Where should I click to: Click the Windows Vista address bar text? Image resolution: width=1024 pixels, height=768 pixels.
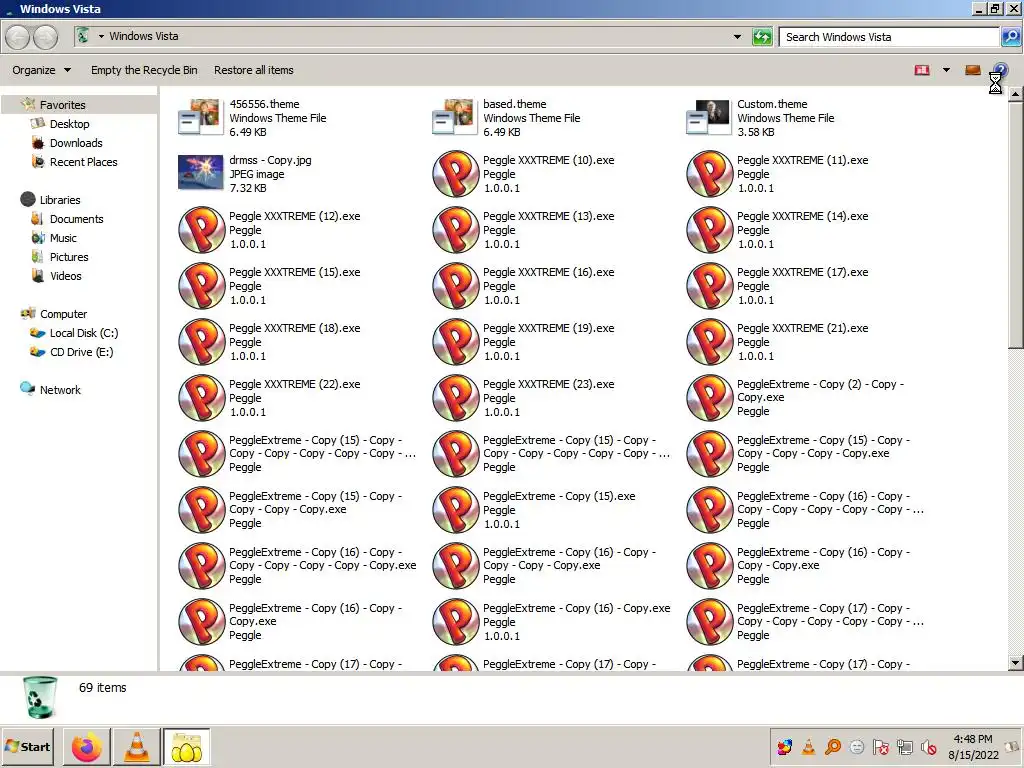(x=144, y=36)
